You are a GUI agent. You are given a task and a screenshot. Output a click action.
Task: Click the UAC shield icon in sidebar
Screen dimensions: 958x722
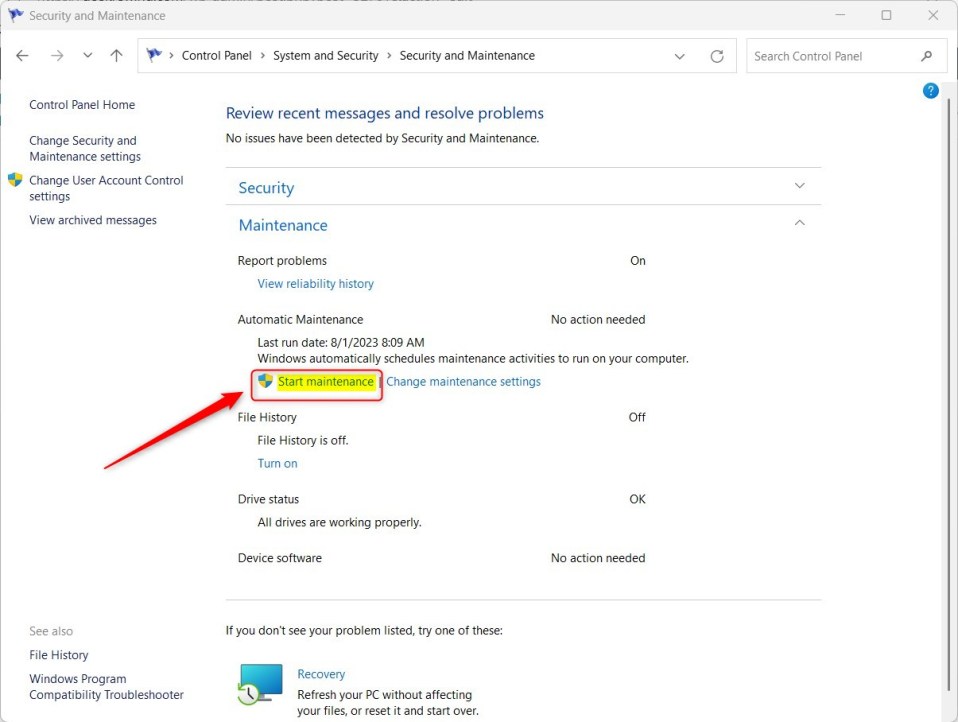(x=15, y=180)
